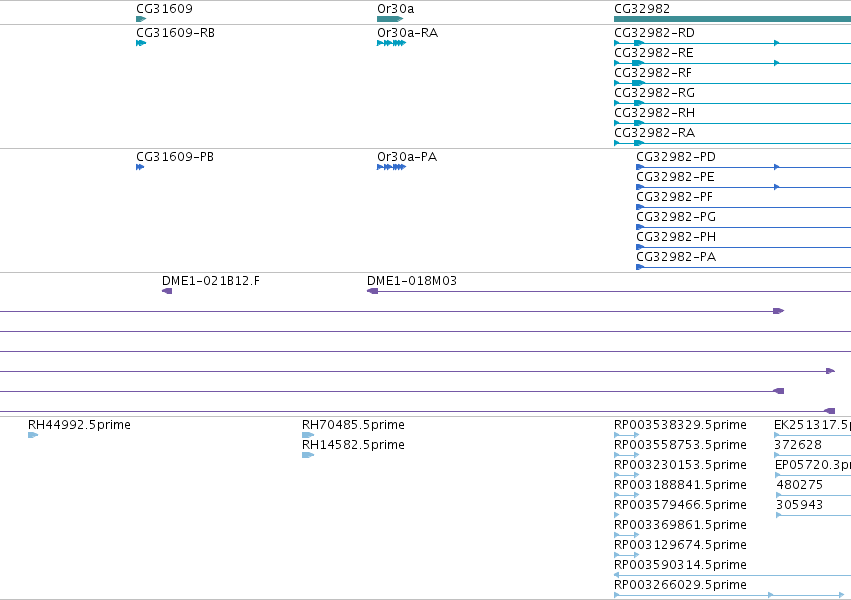Viewport: 851px width, 600px height.
Task: Select transcript CG31609-RB label
Action: tap(175, 33)
